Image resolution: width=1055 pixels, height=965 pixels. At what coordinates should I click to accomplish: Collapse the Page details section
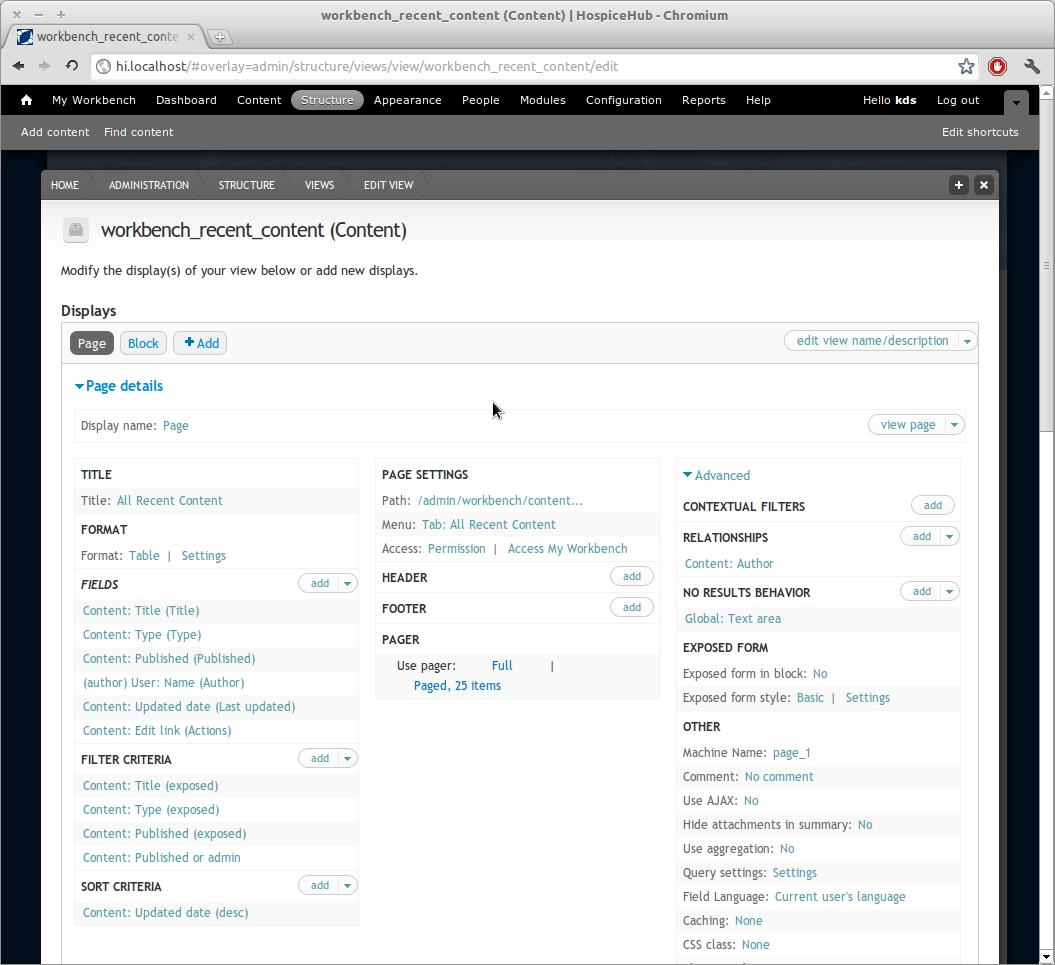coord(119,386)
